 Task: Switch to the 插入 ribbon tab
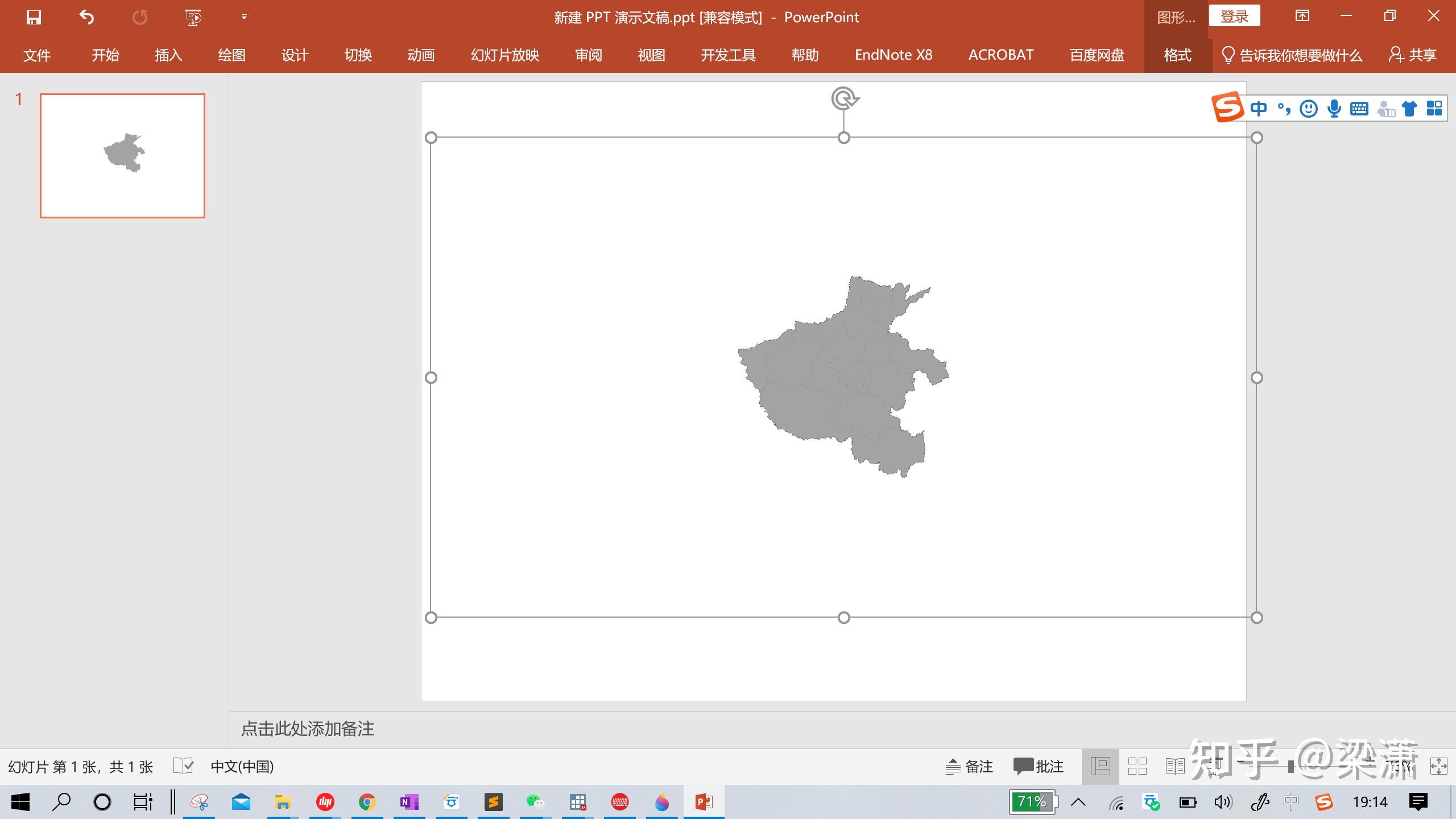(168, 55)
